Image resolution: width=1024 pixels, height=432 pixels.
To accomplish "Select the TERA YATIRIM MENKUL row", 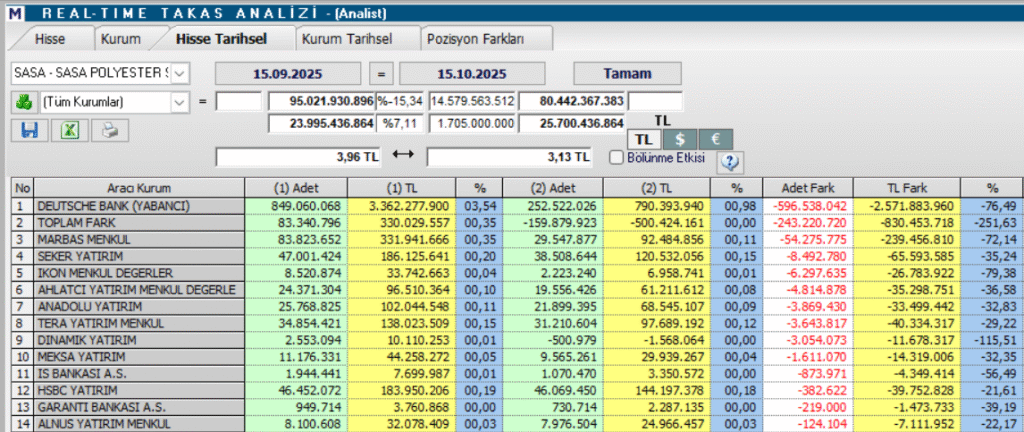I will pos(517,323).
